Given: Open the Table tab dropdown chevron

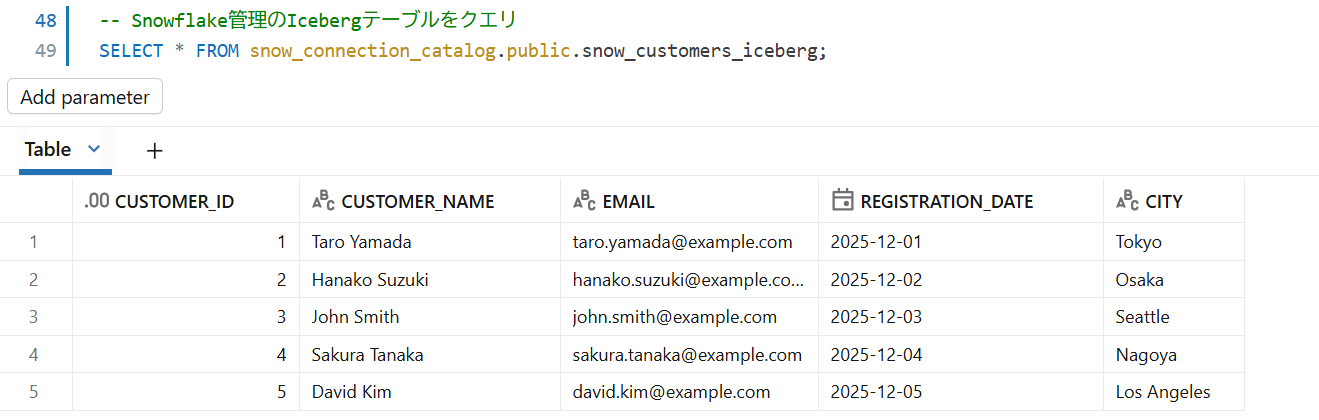Looking at the screenshot, I should click(x=95, y=149).
